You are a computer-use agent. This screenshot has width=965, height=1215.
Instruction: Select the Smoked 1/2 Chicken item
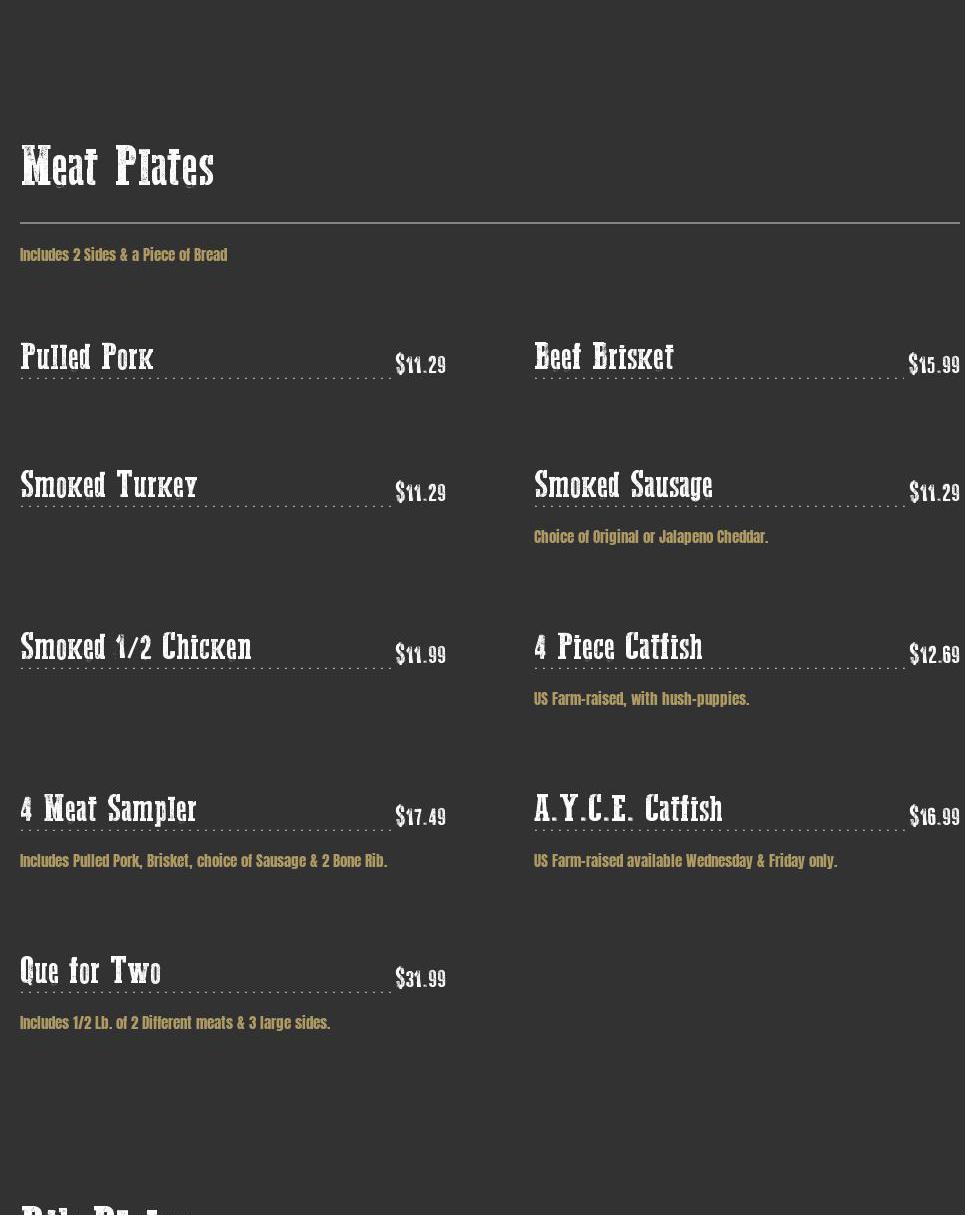pos(136,647)
